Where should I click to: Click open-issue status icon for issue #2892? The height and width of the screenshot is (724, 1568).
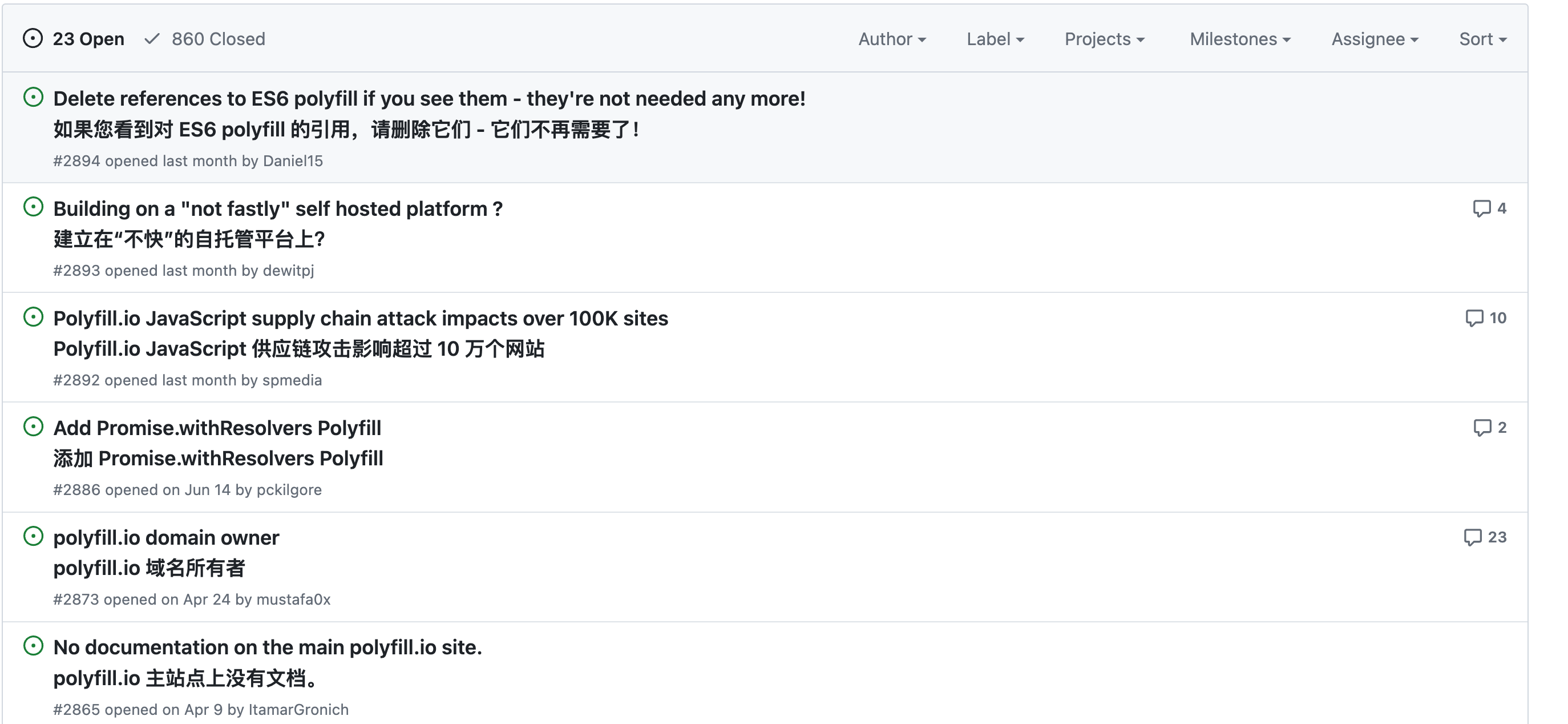[x=34, y=317]
